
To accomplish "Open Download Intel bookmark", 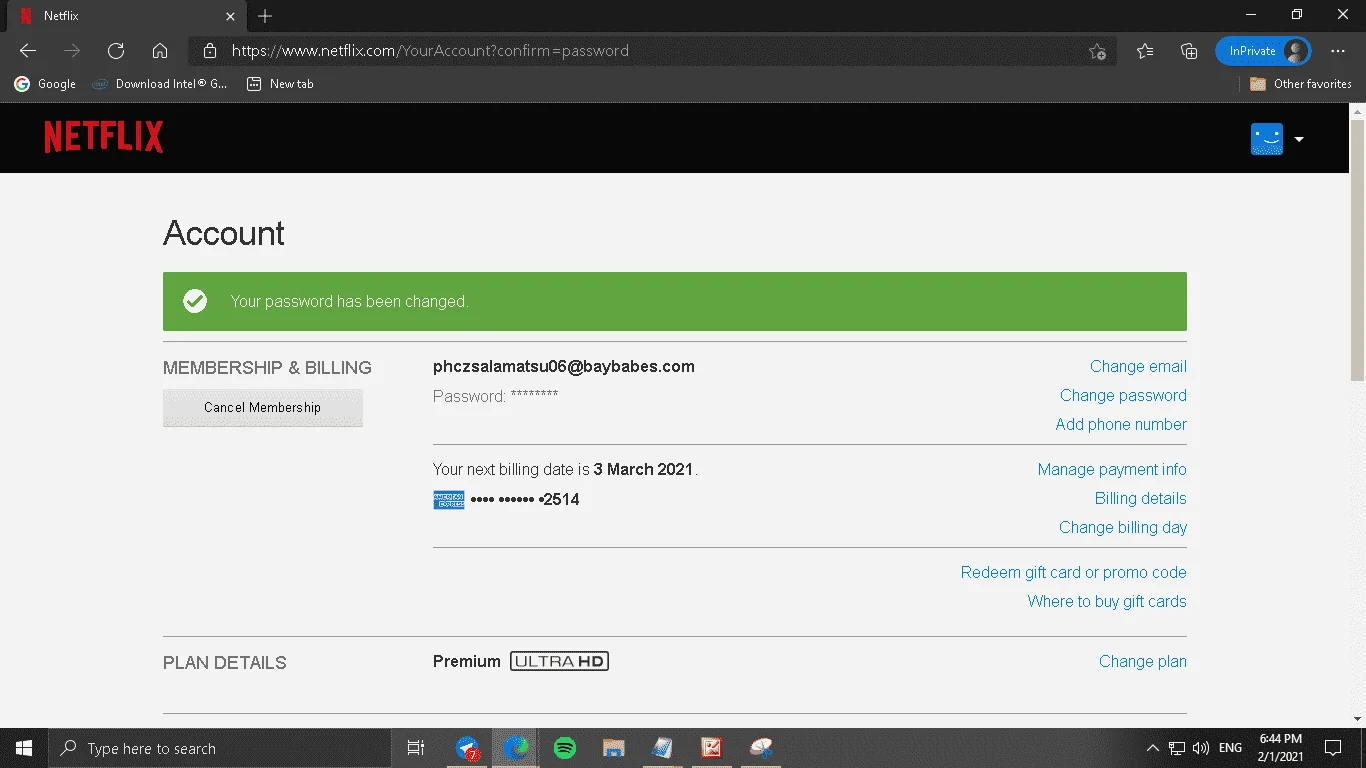I will pyautogui.click(x=160, y=84).
